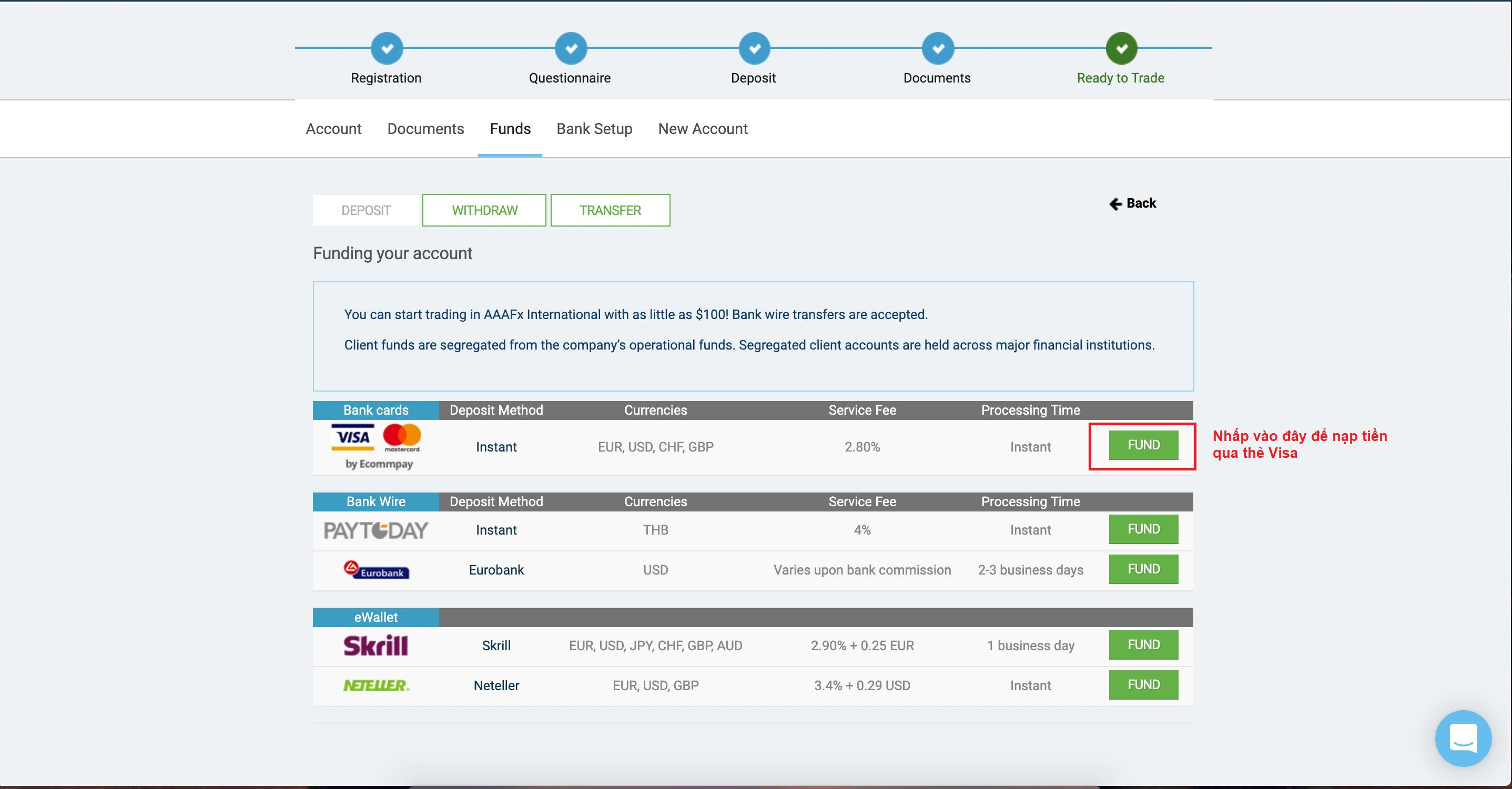Viewport: 1512px width, 789px height.
Task: Click the FUND button for Skrill
Action: [x=1143, y=644]
